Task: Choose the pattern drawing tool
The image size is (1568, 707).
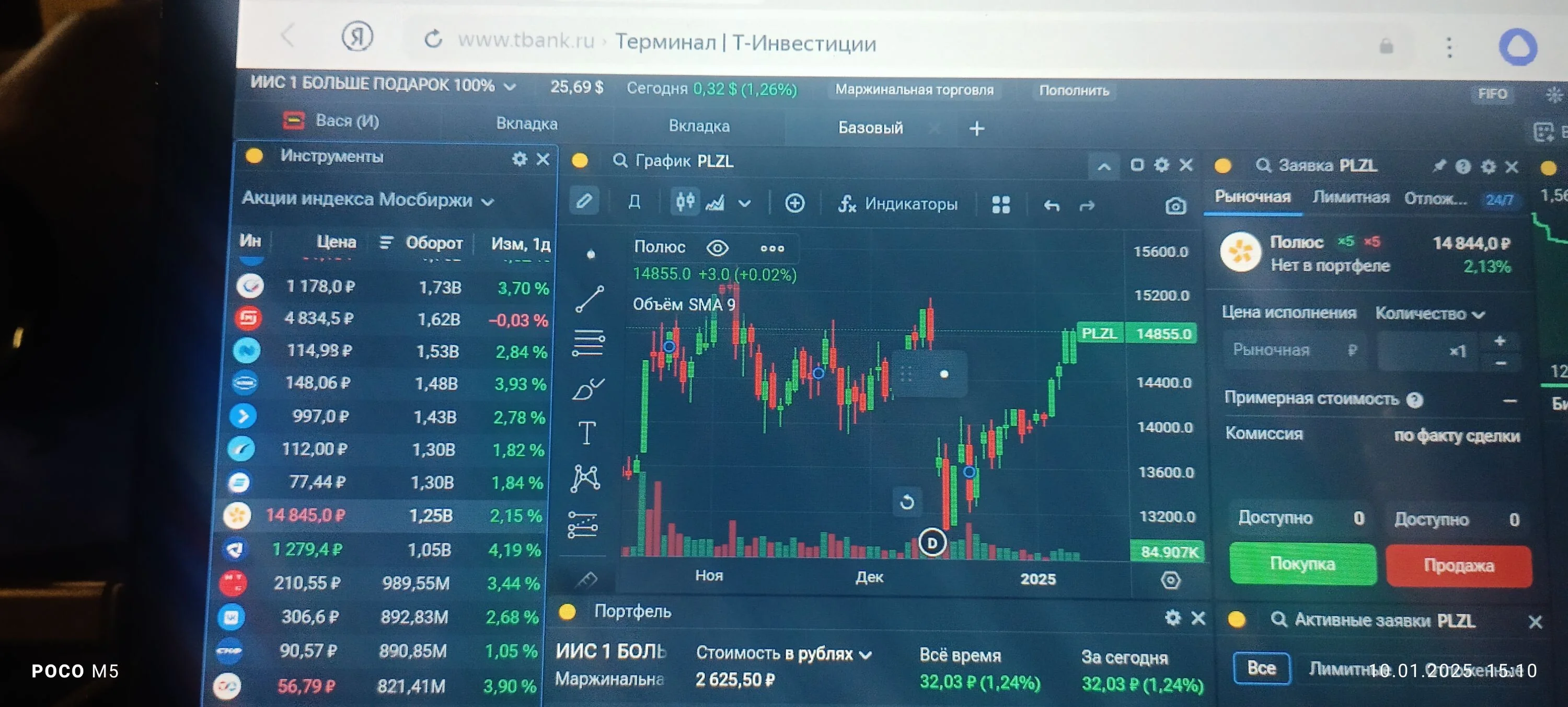Action: coord(585,478)
